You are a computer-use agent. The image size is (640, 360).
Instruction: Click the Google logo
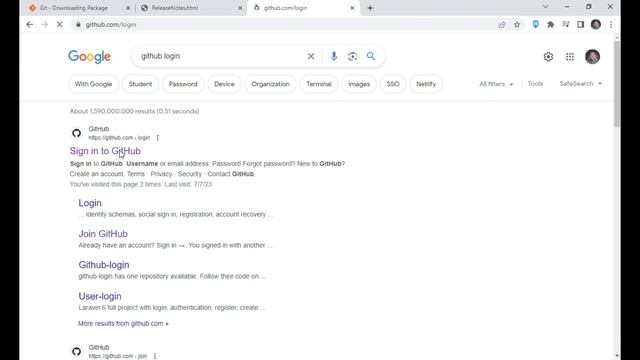[x=89, y=57]
